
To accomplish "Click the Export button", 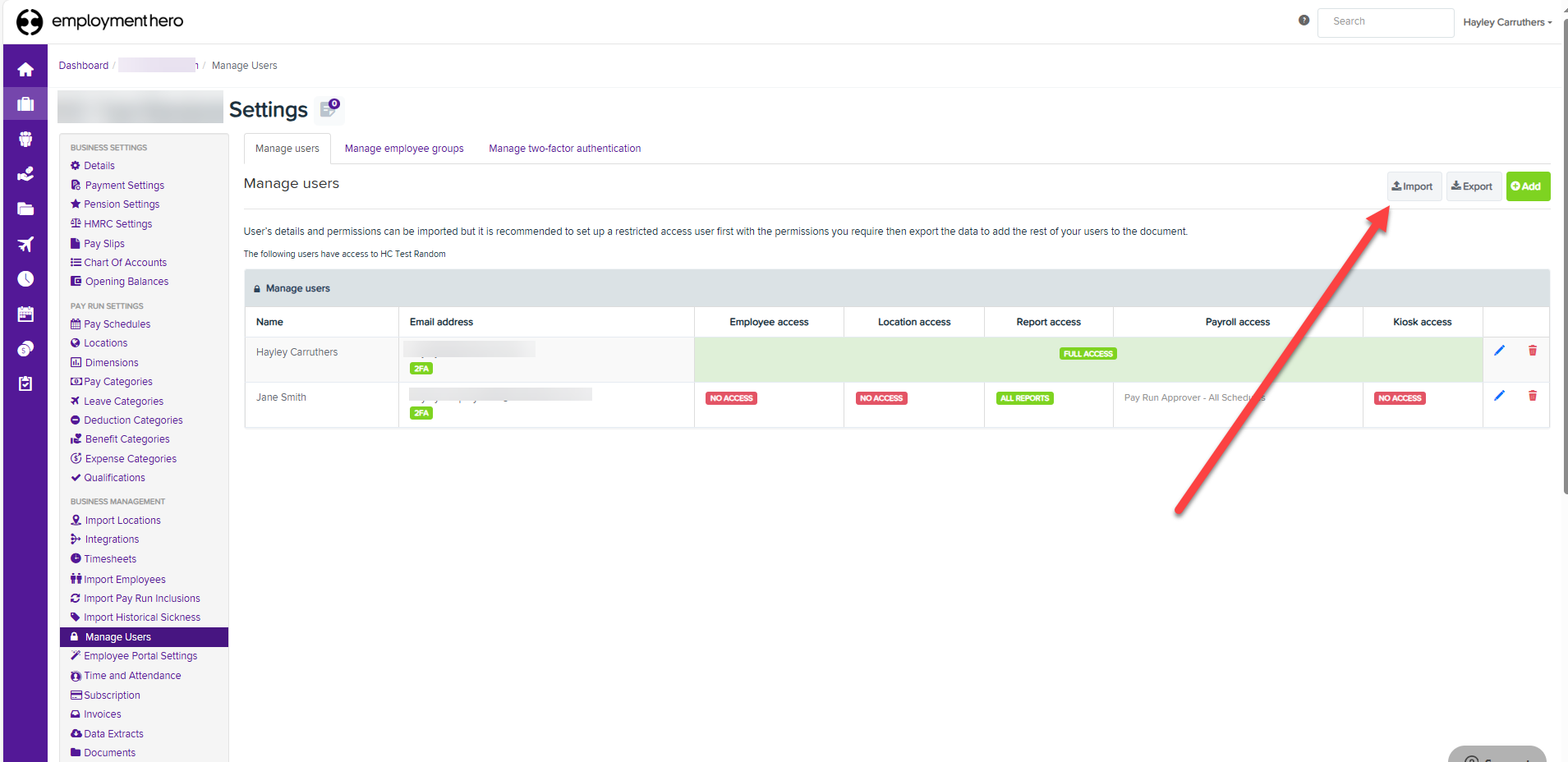I will pyautogui.click(x=1474, y=186).
